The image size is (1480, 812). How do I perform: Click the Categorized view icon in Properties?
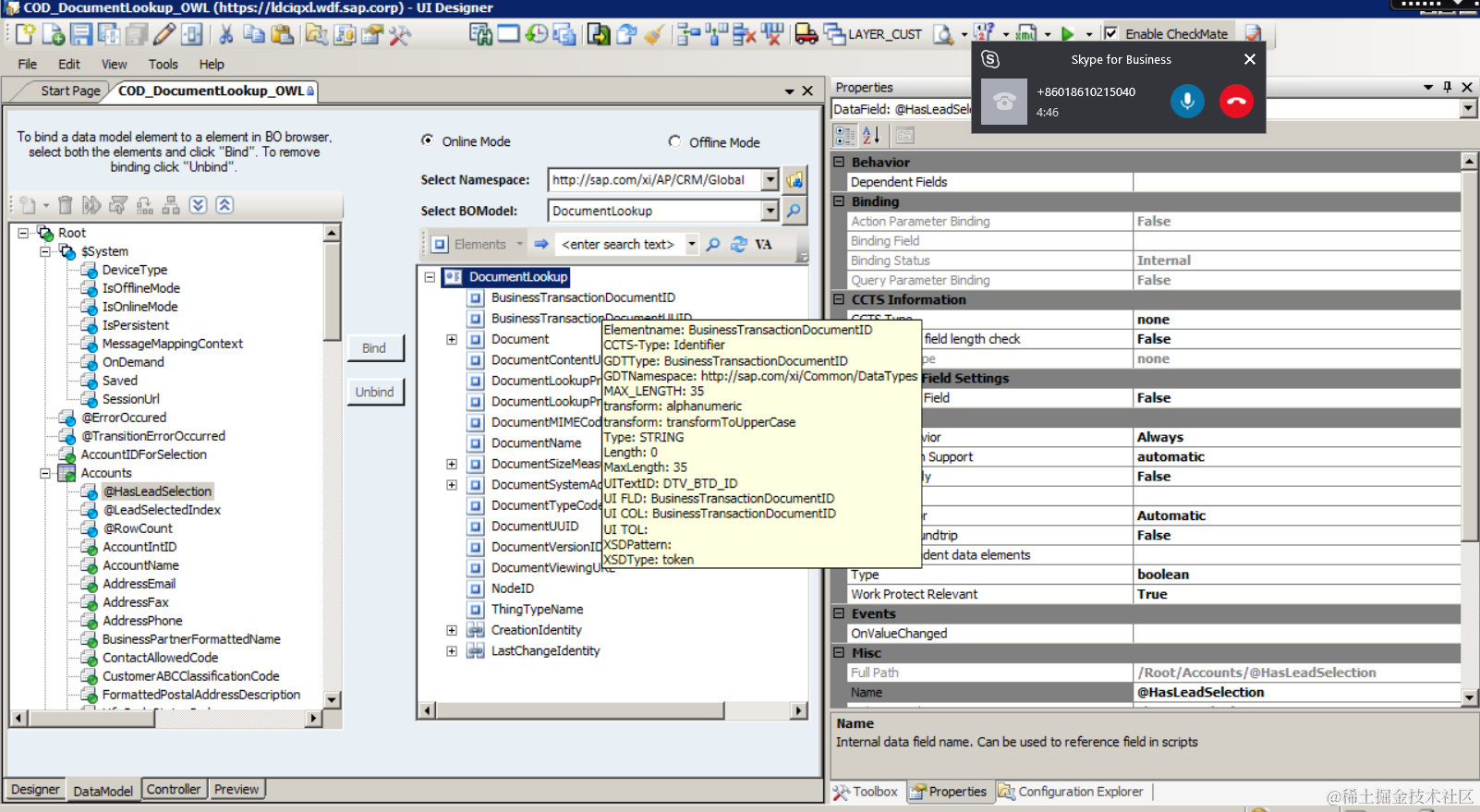[x=845, y=136]
